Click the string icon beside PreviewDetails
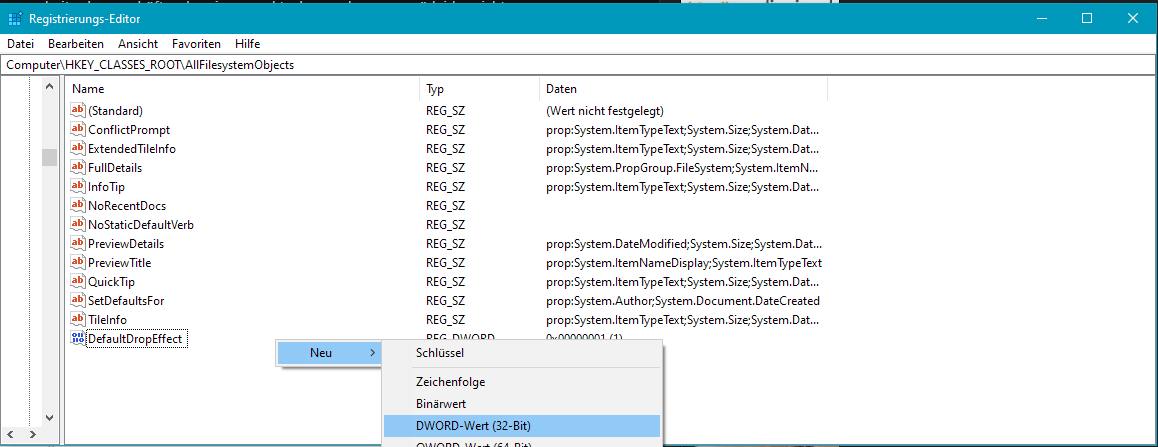Image resolution: width=1158 pixels, height=447 pixels. click(78, 244)
